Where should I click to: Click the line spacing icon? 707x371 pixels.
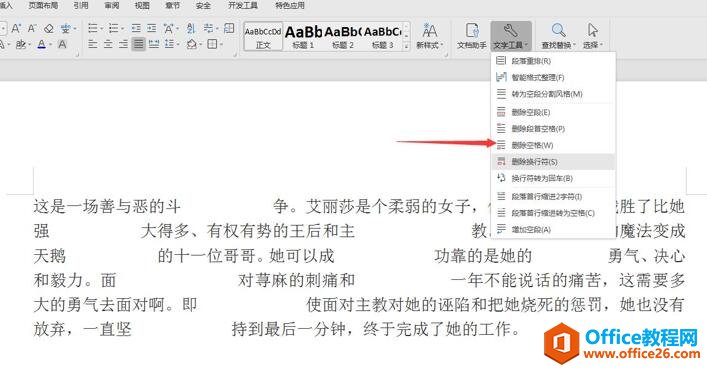pyautogui.click(x=169, y=44)
